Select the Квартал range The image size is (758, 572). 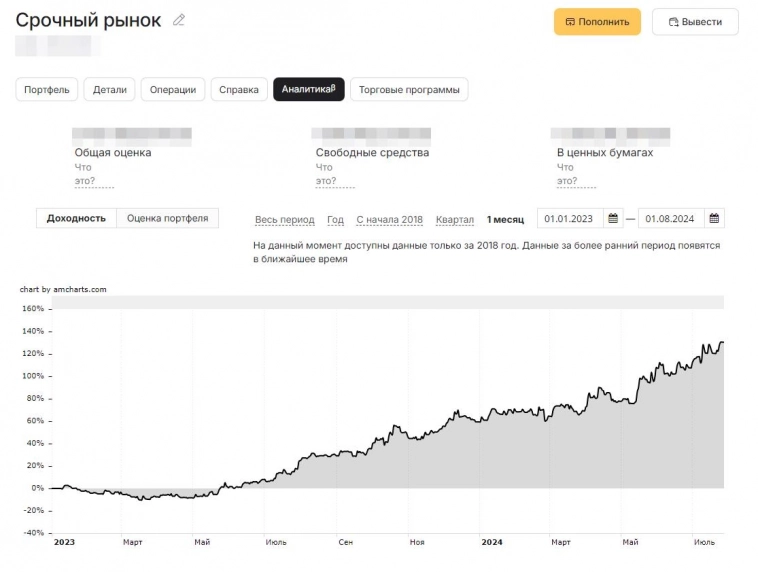(x=455, y=220)
